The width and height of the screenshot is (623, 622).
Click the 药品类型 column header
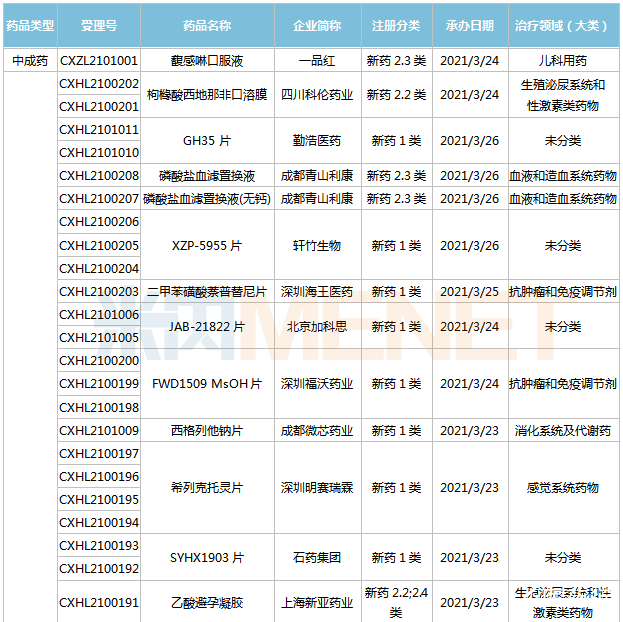[x=30, y=25]
